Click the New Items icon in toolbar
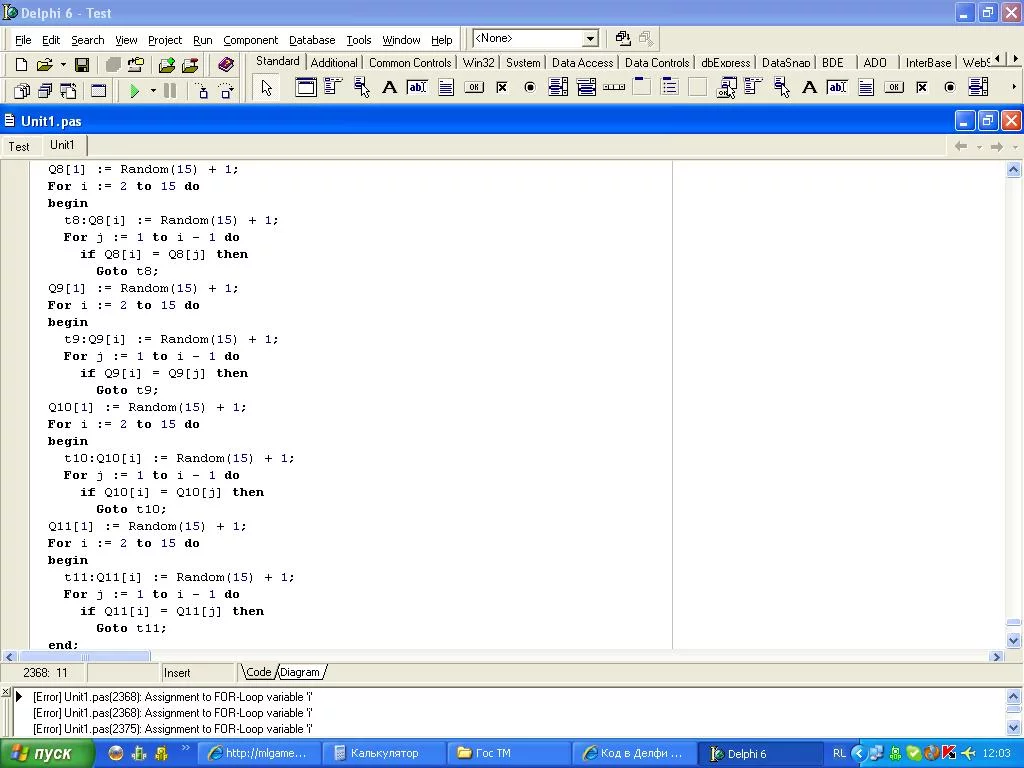1024x768 pixels. (x=21, y=65)
